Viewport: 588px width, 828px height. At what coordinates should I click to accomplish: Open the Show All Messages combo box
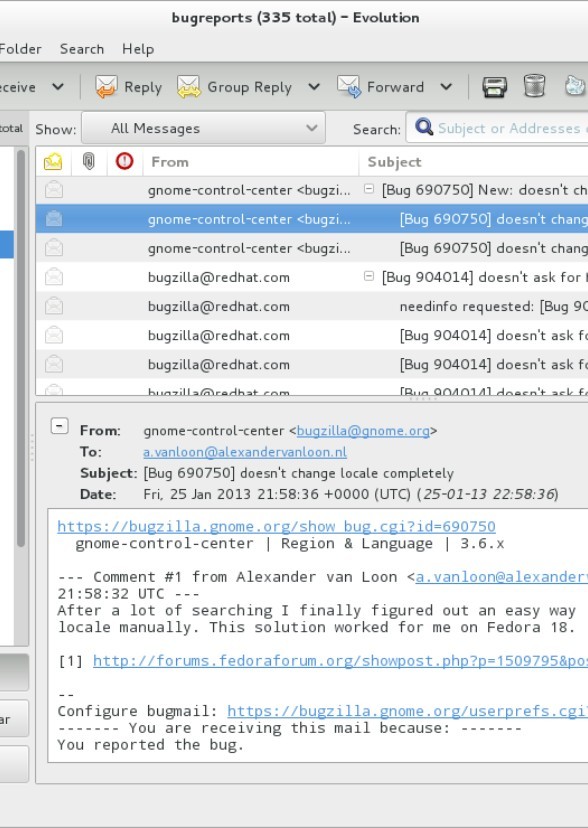click(203, 128)
